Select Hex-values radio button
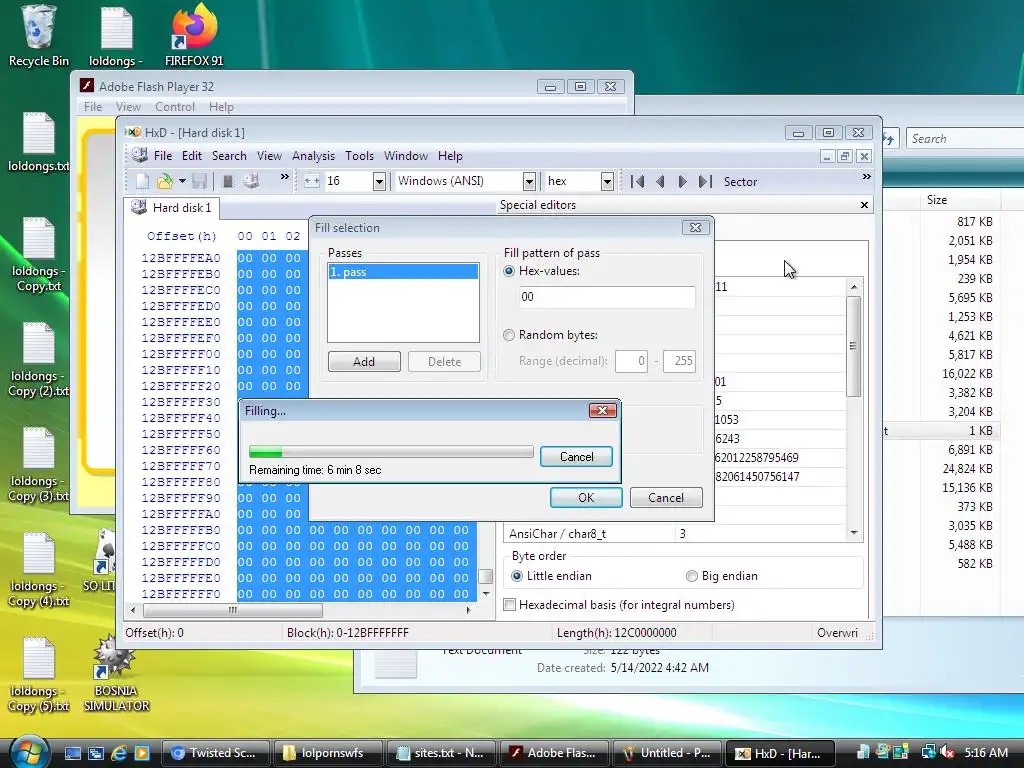 [509, 271]
